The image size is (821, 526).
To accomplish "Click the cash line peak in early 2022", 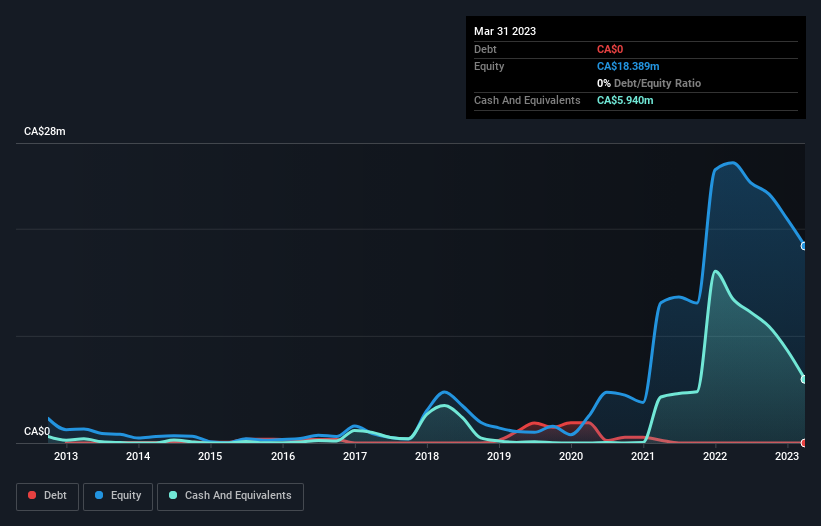I will click(715, 272).
